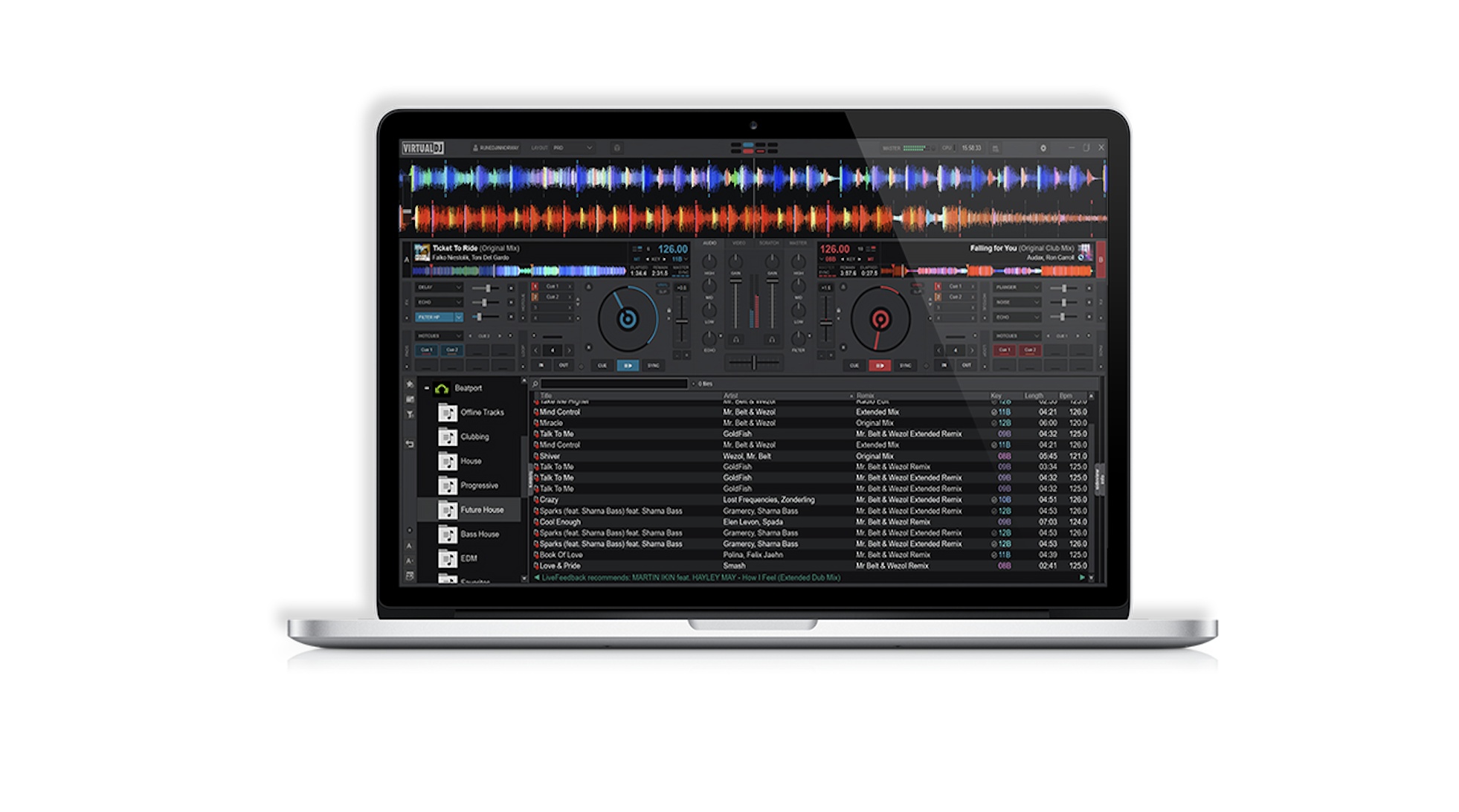Enable SYNC on deck A
The width and height of the screenshot is (1459, 812).
coord(654,365)
